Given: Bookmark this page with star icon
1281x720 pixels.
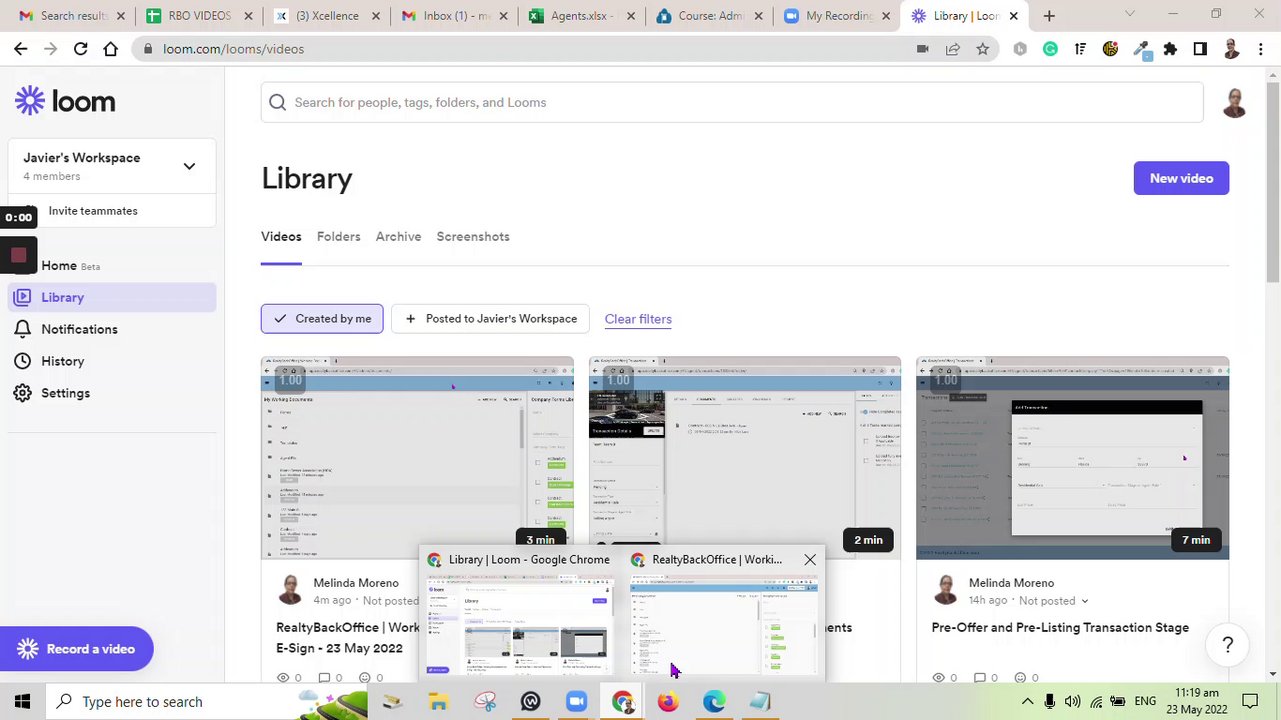Looking at the screenshot, I should pos(982,49).
